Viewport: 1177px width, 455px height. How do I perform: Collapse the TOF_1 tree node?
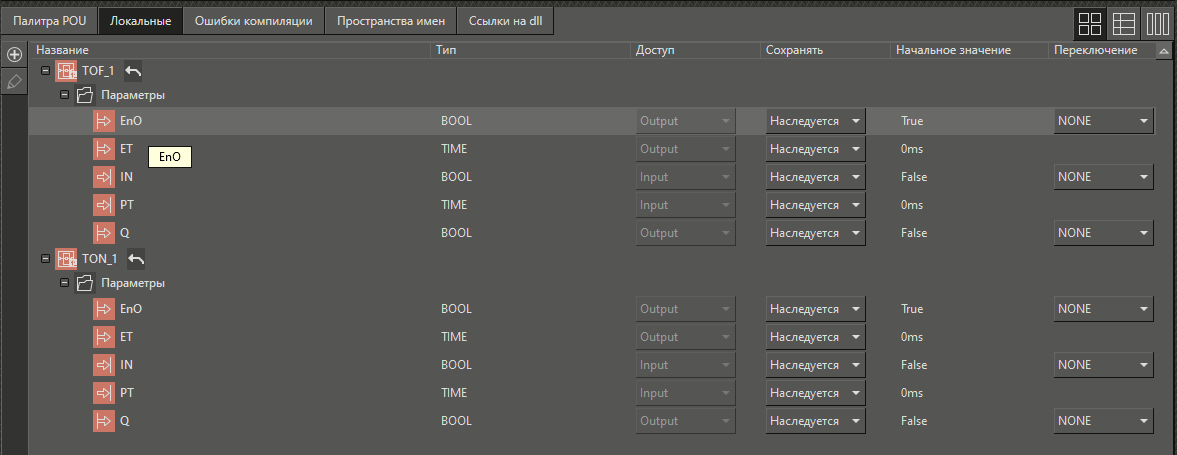[46, 71]
